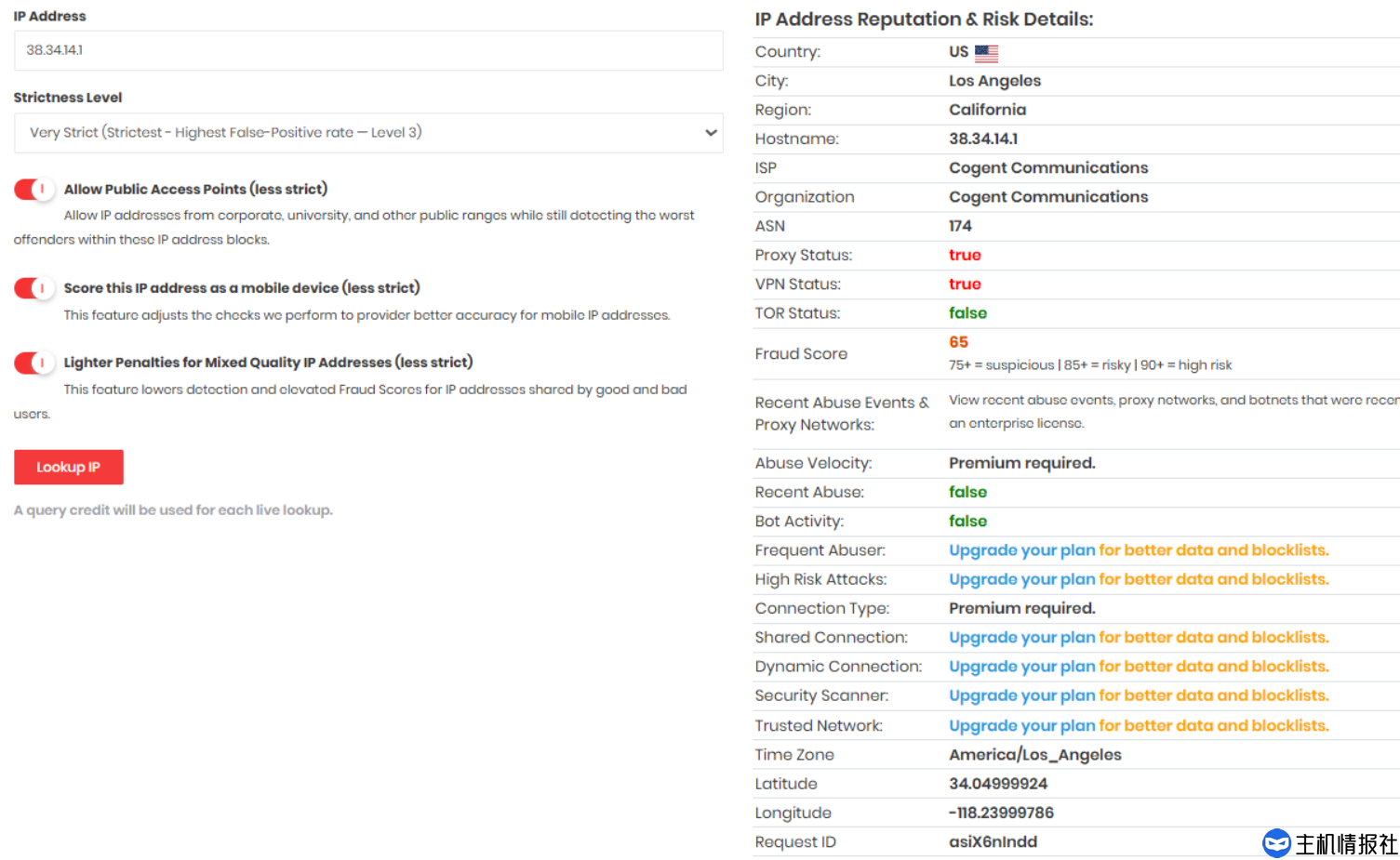Toggle Allow Public Access Points switch
Image resolution: width=1400 pixels, height=860 pixels.
pos(33,190)
